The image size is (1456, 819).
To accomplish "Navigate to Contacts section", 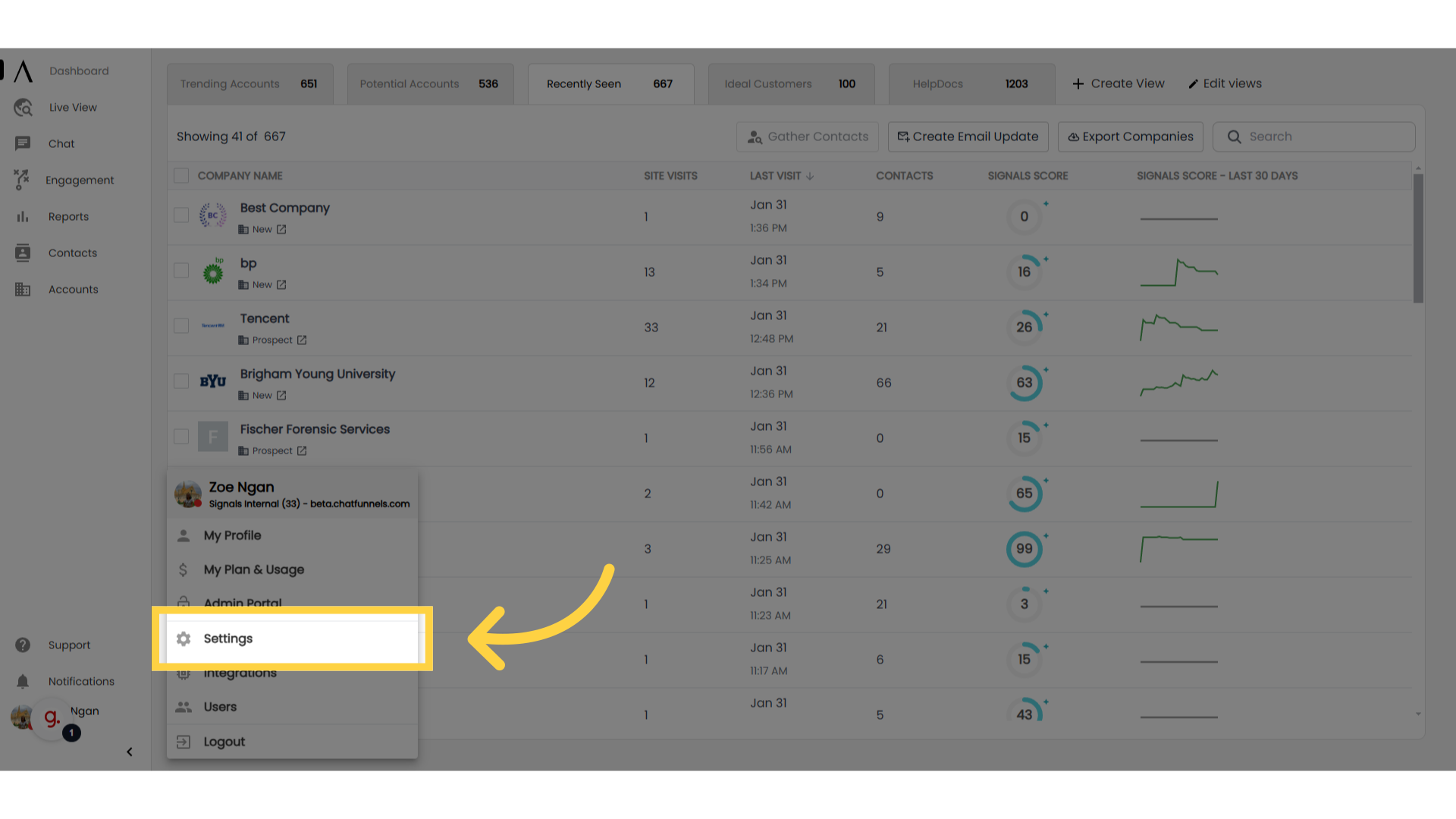I will (72, 253).
